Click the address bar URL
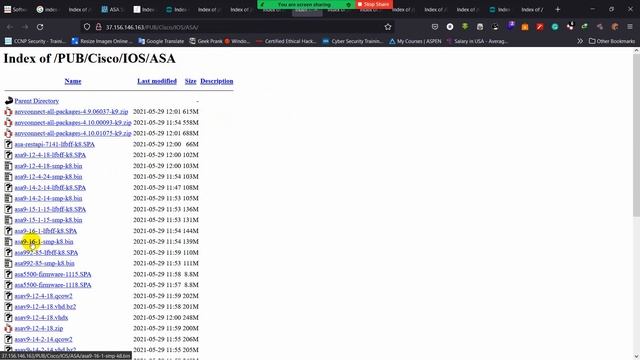Viewport: 640px width, 360px height. pyautogui.click(x=152, y=27)
